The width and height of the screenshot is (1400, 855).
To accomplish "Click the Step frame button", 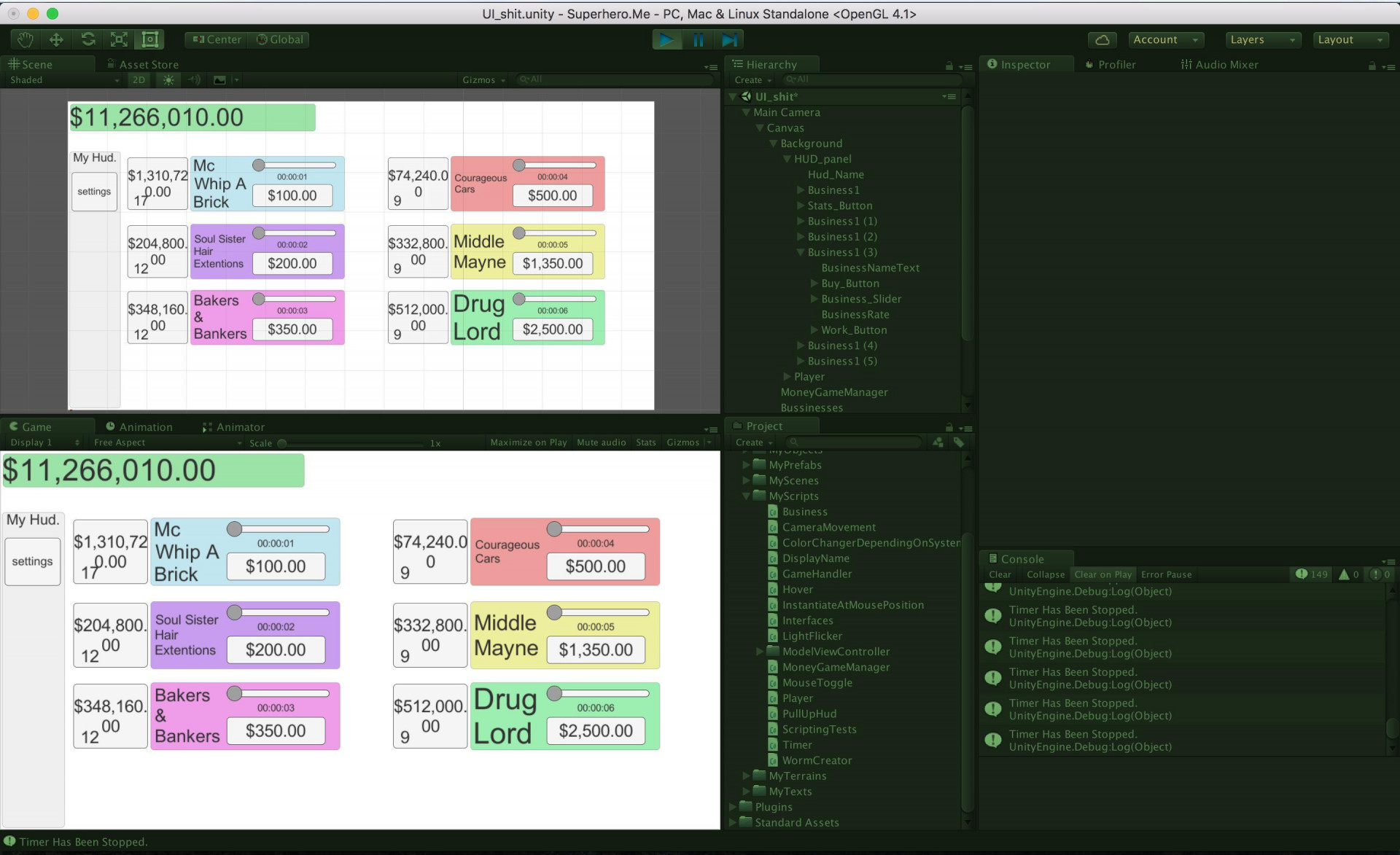I will pos(729,40).
